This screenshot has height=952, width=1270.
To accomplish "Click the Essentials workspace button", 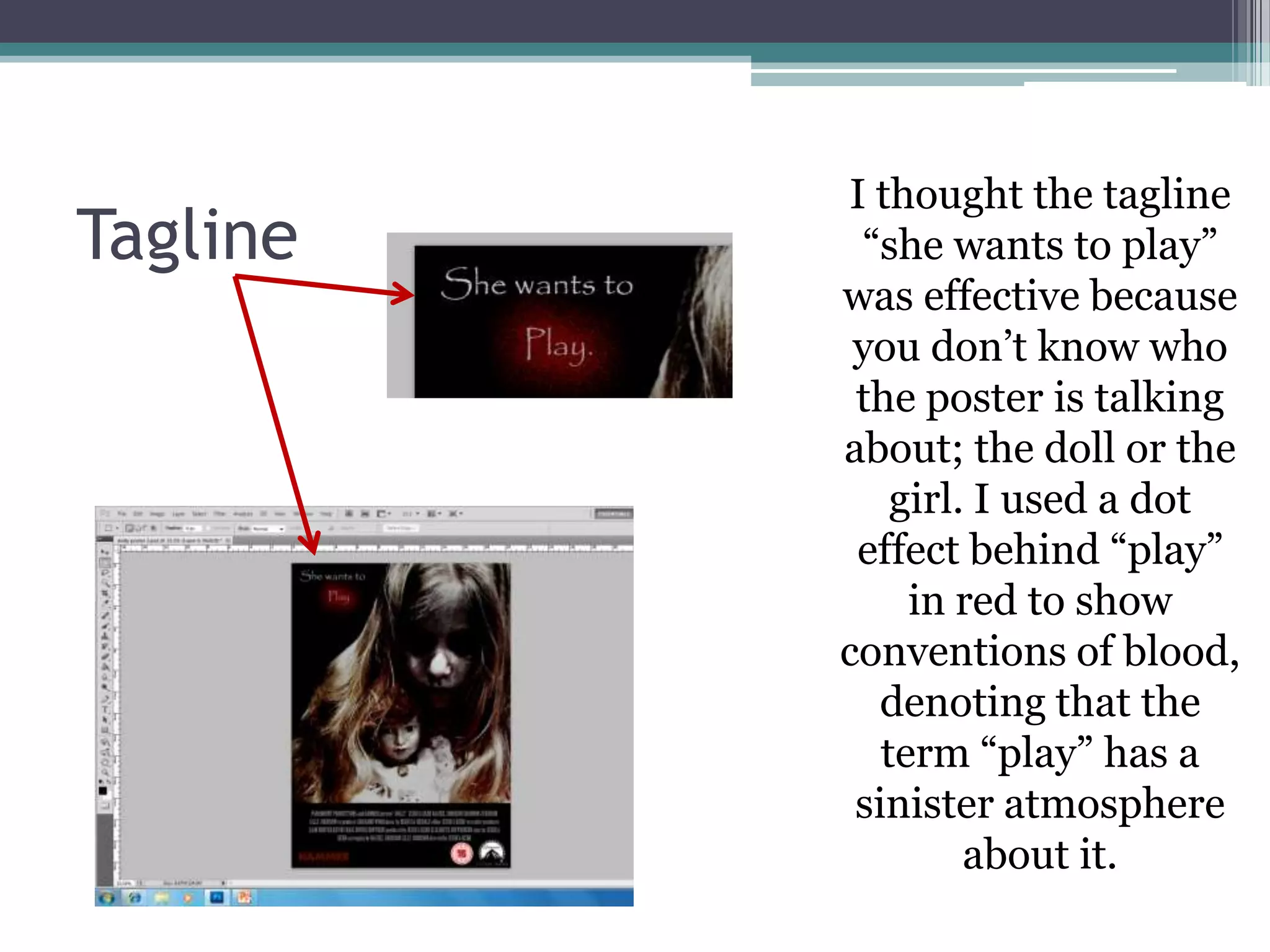I will click(x=613, y=514).
